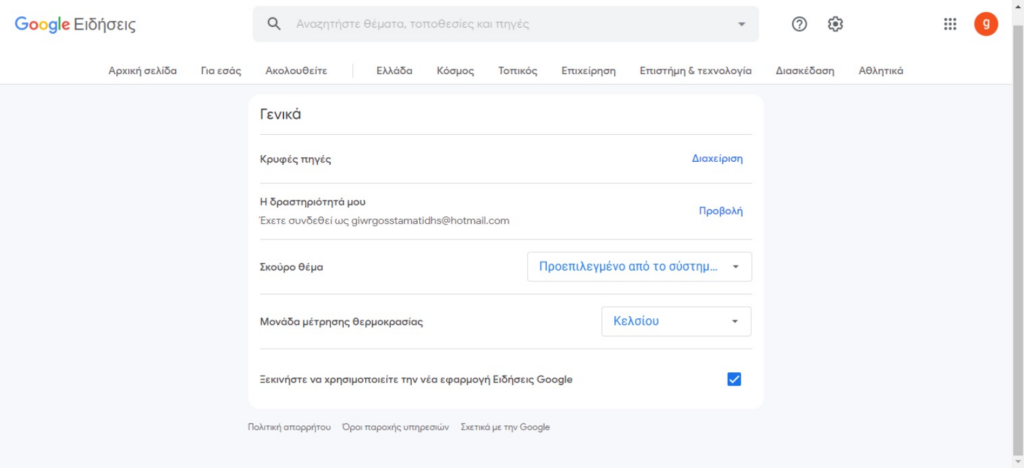Click the Google Ειδήσεις logo

point(75,25)
